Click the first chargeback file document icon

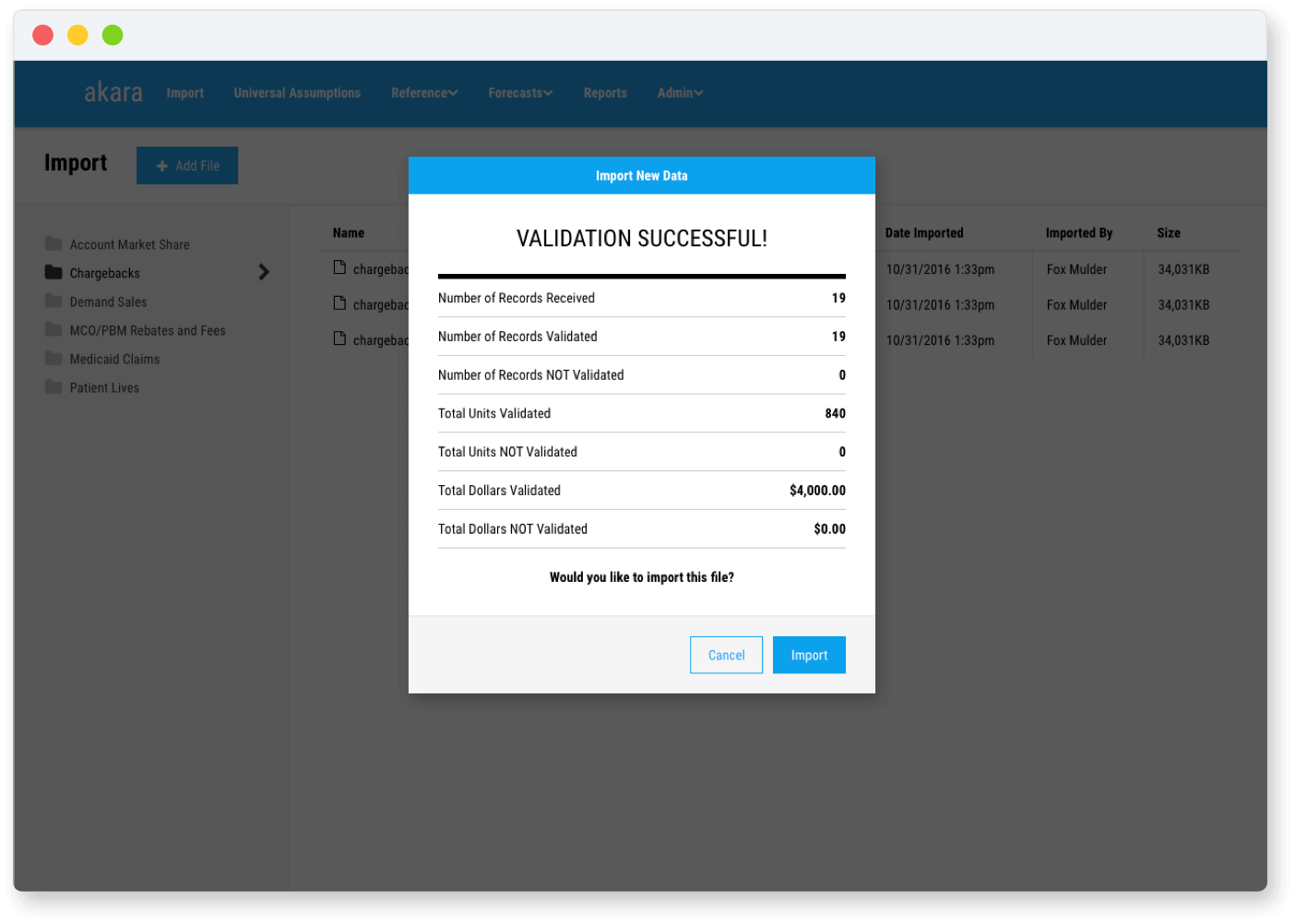[339, 267]
